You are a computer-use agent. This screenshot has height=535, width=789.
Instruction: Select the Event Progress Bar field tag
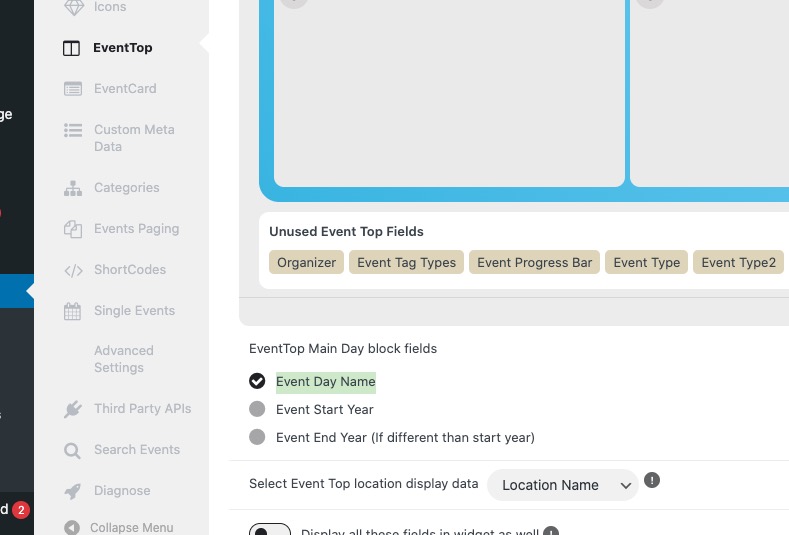(x=534, y=262)
